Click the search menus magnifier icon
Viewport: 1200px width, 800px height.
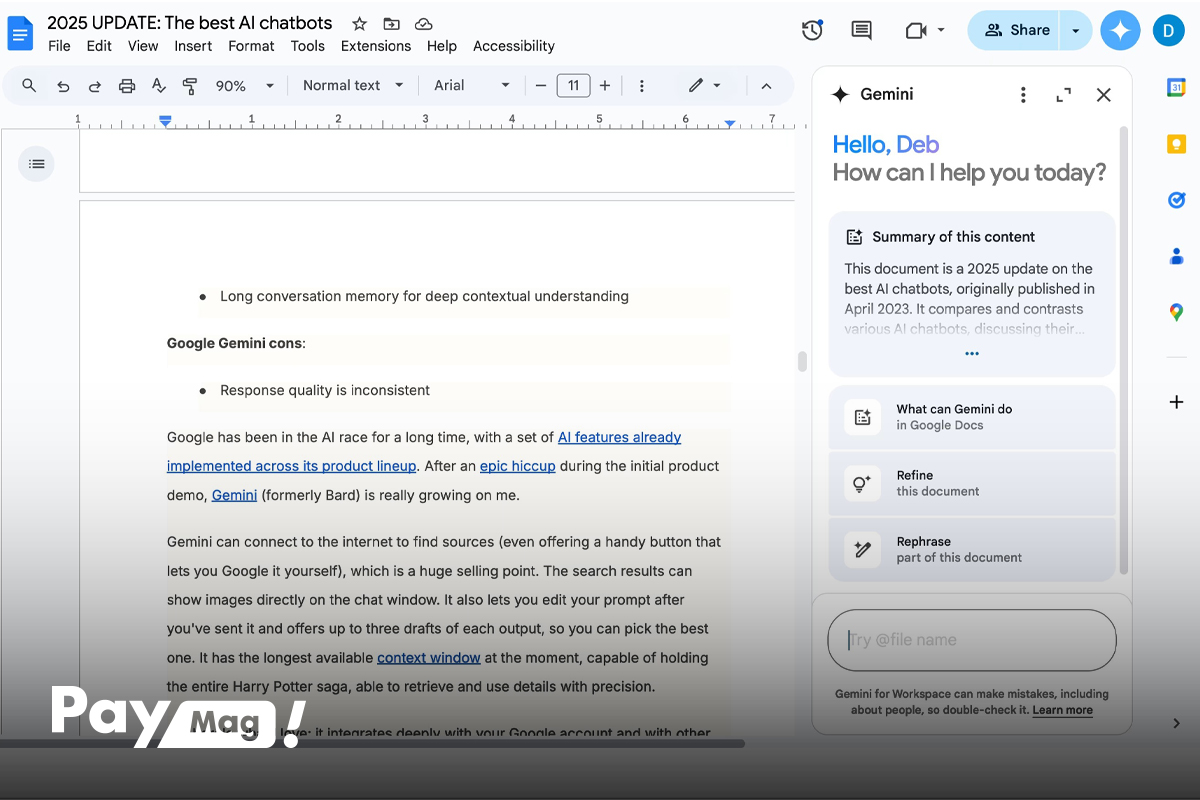[x=29, y=86]
